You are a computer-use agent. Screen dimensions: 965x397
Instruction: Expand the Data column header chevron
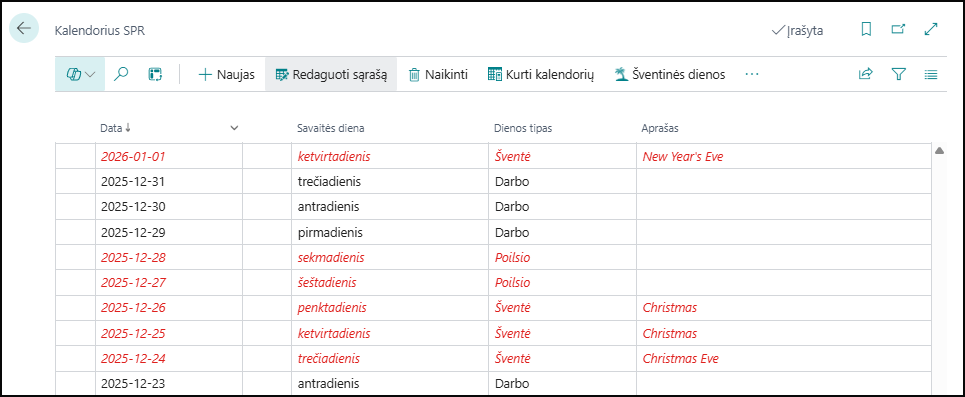(x=234, y=128)
